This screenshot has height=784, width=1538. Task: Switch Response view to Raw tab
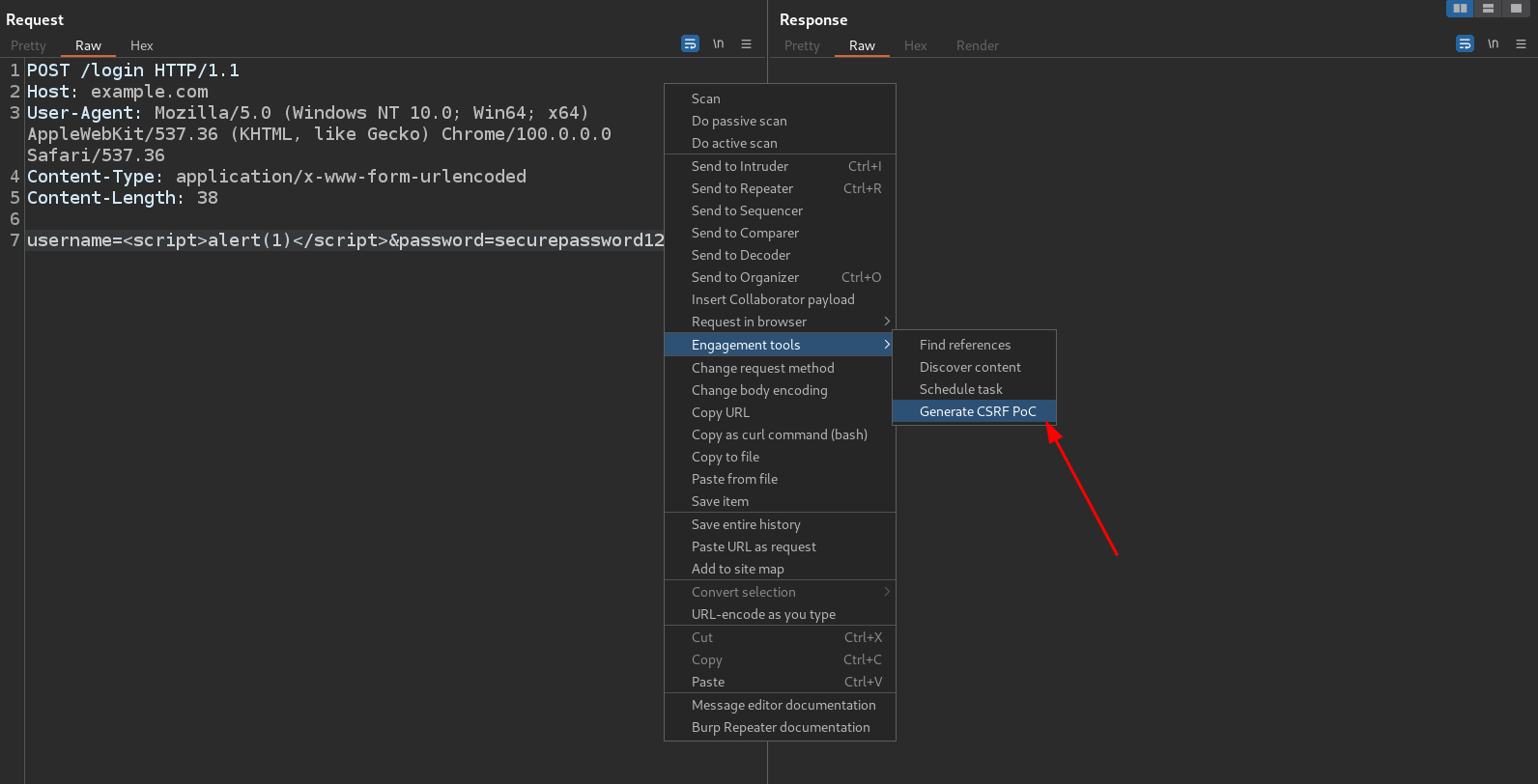click(x=862, y=45)
